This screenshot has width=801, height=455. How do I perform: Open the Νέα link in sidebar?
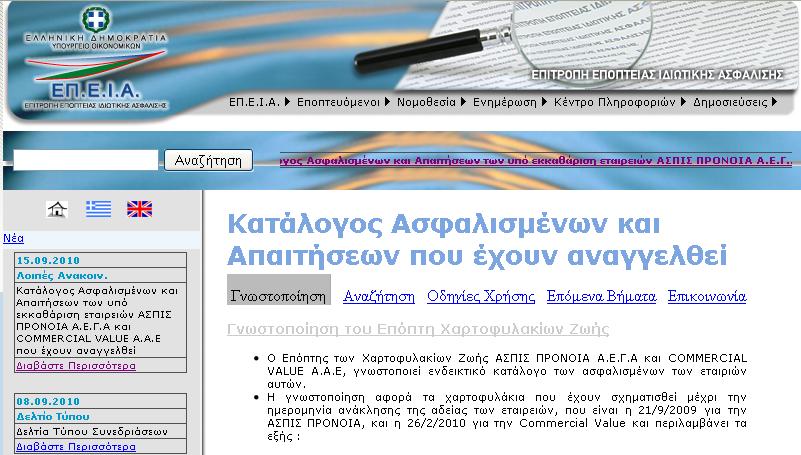pos(13,238)
